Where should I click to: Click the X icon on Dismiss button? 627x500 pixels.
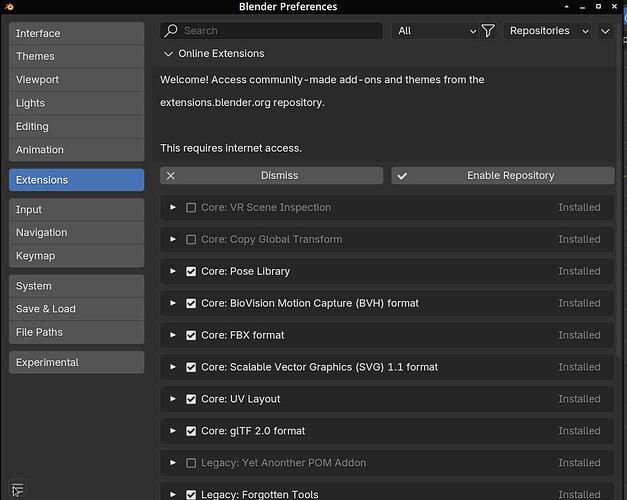[x=171, y=176]
